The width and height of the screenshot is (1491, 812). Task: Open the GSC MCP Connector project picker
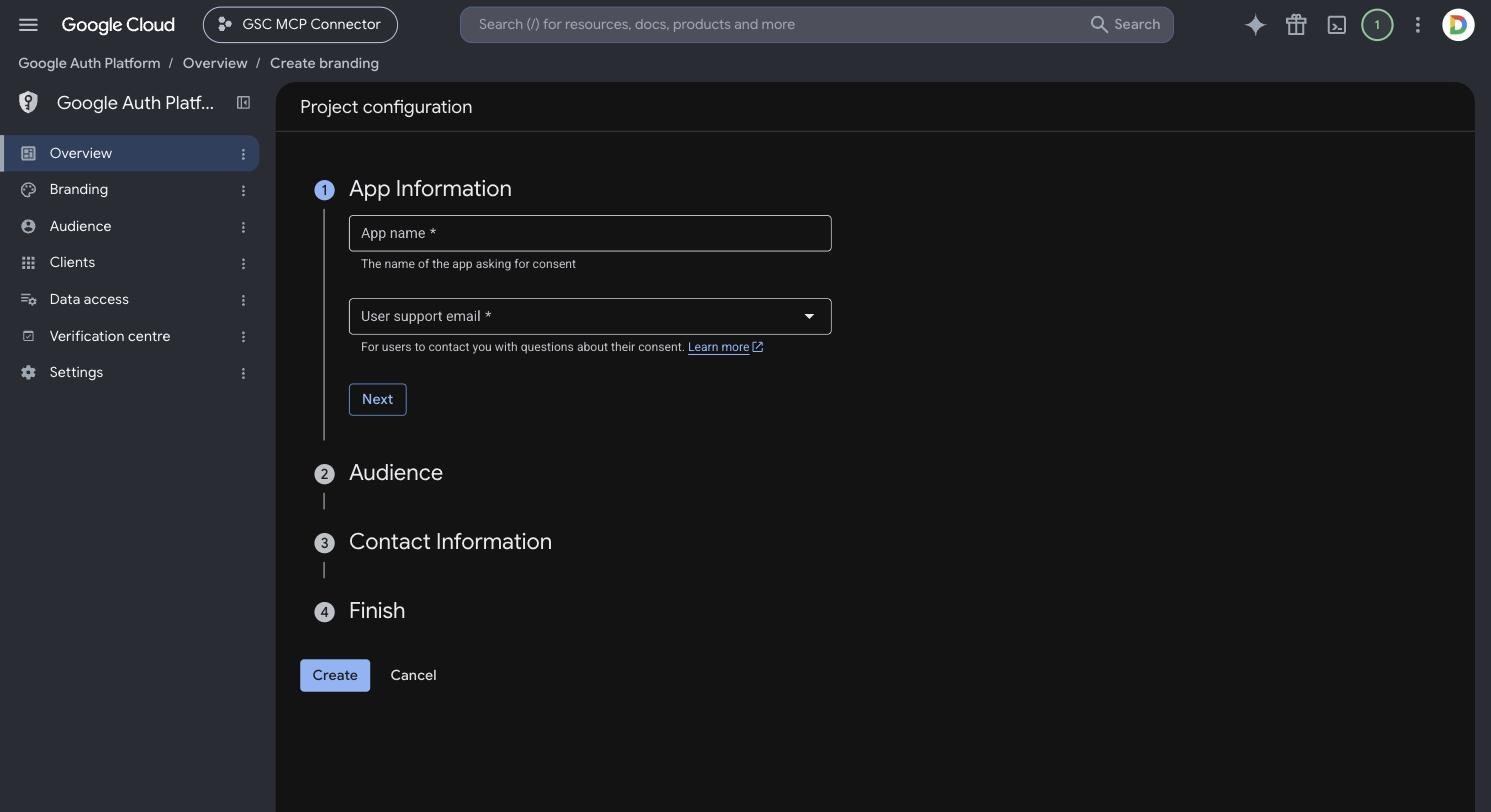[x=300, y=25]
